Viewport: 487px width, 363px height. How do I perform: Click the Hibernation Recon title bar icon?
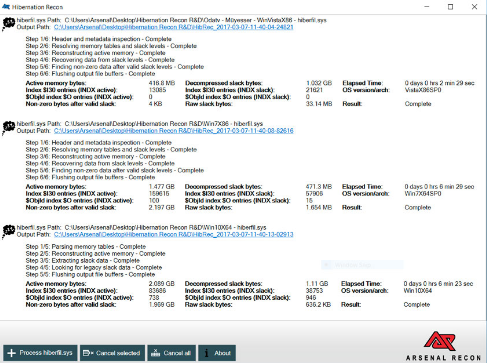(x=6, y=7)
